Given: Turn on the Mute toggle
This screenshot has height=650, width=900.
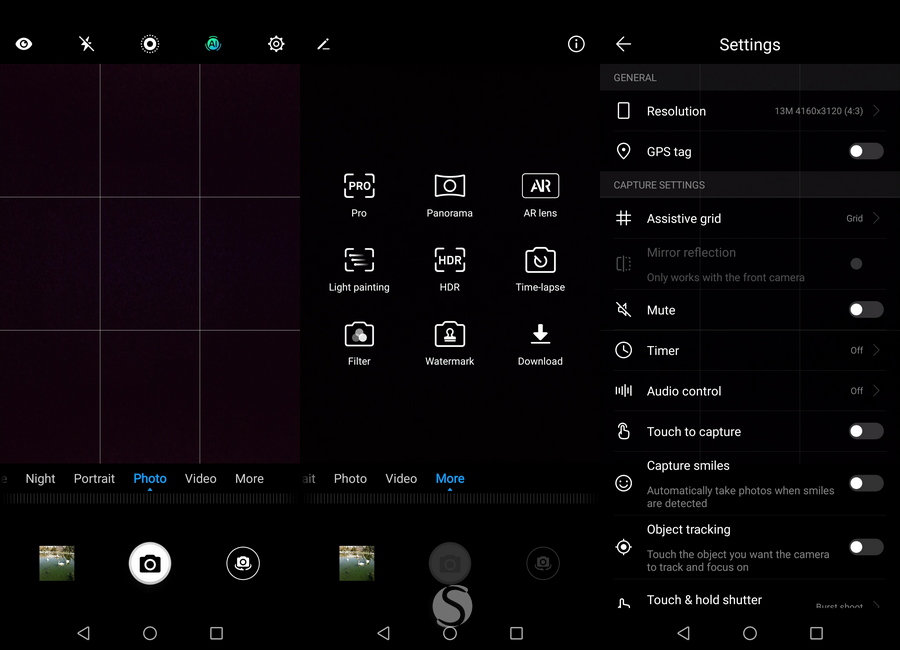Looking at the screenshot, I should [x=865, y=310].
